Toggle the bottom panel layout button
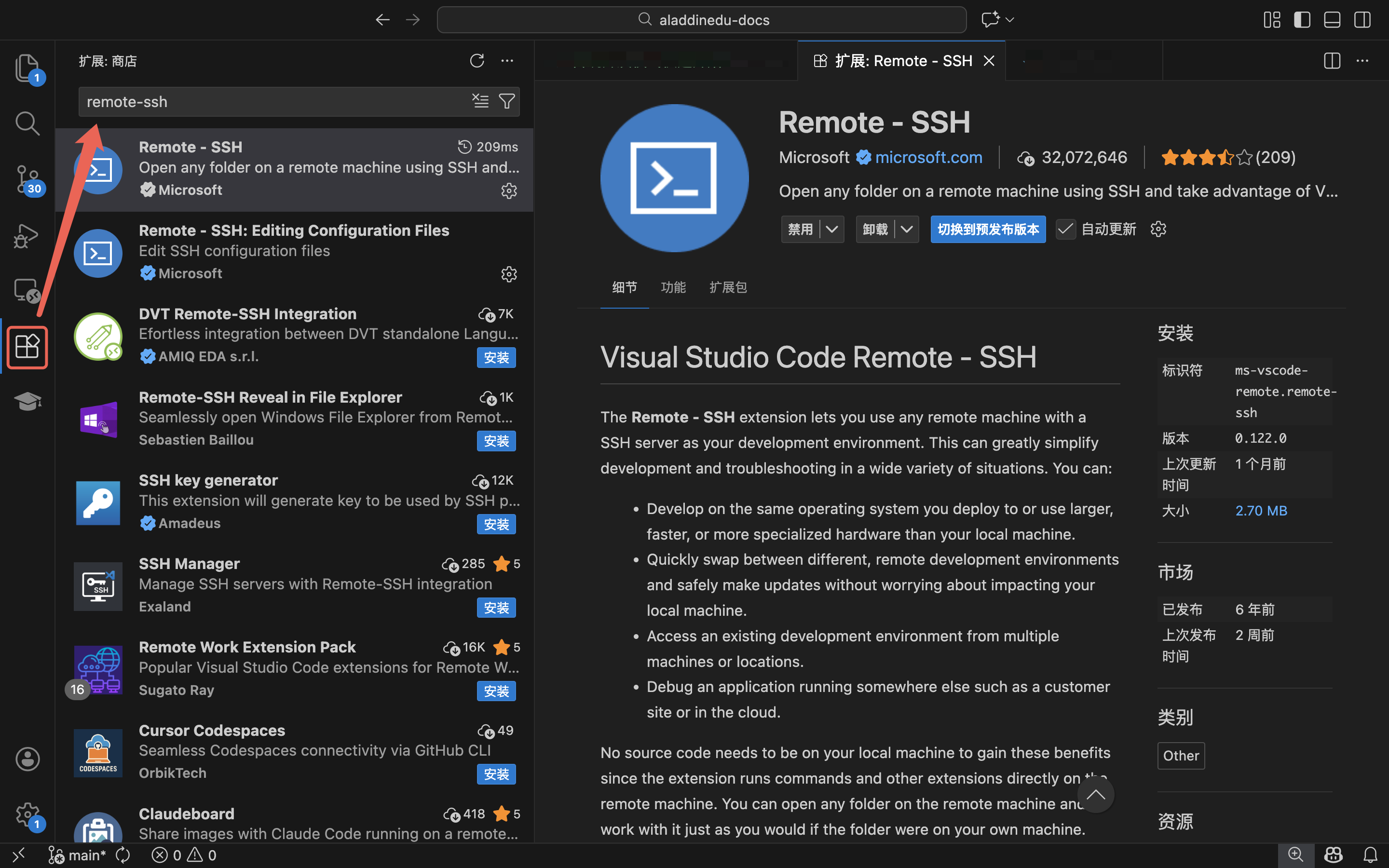The image size is (1389, 868). [x=1332, y=20]
